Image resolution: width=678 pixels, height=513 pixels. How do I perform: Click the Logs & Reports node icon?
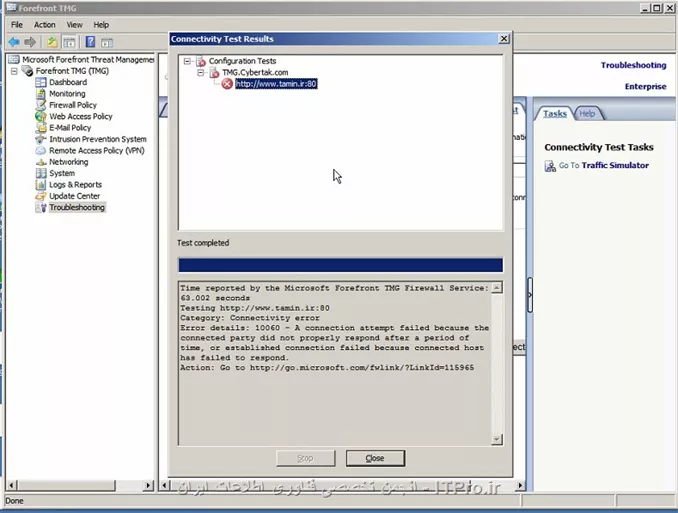click(41, 185)
